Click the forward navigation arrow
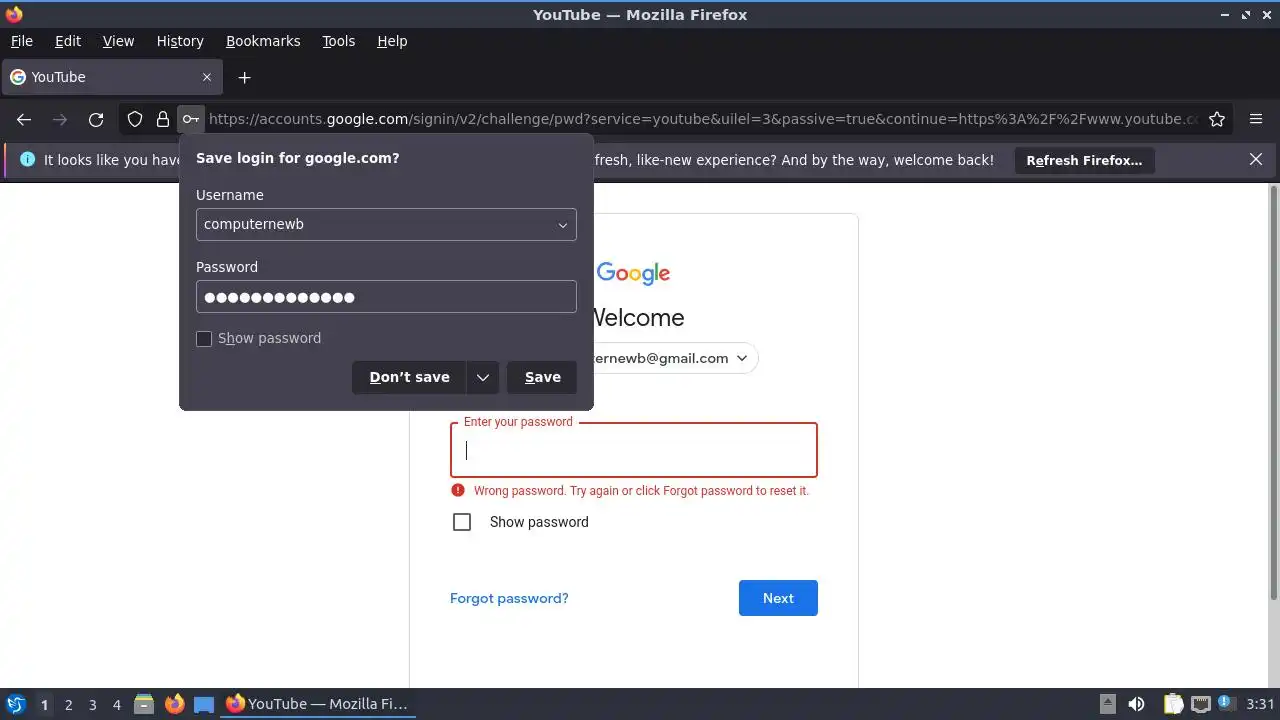 point(60,119)
